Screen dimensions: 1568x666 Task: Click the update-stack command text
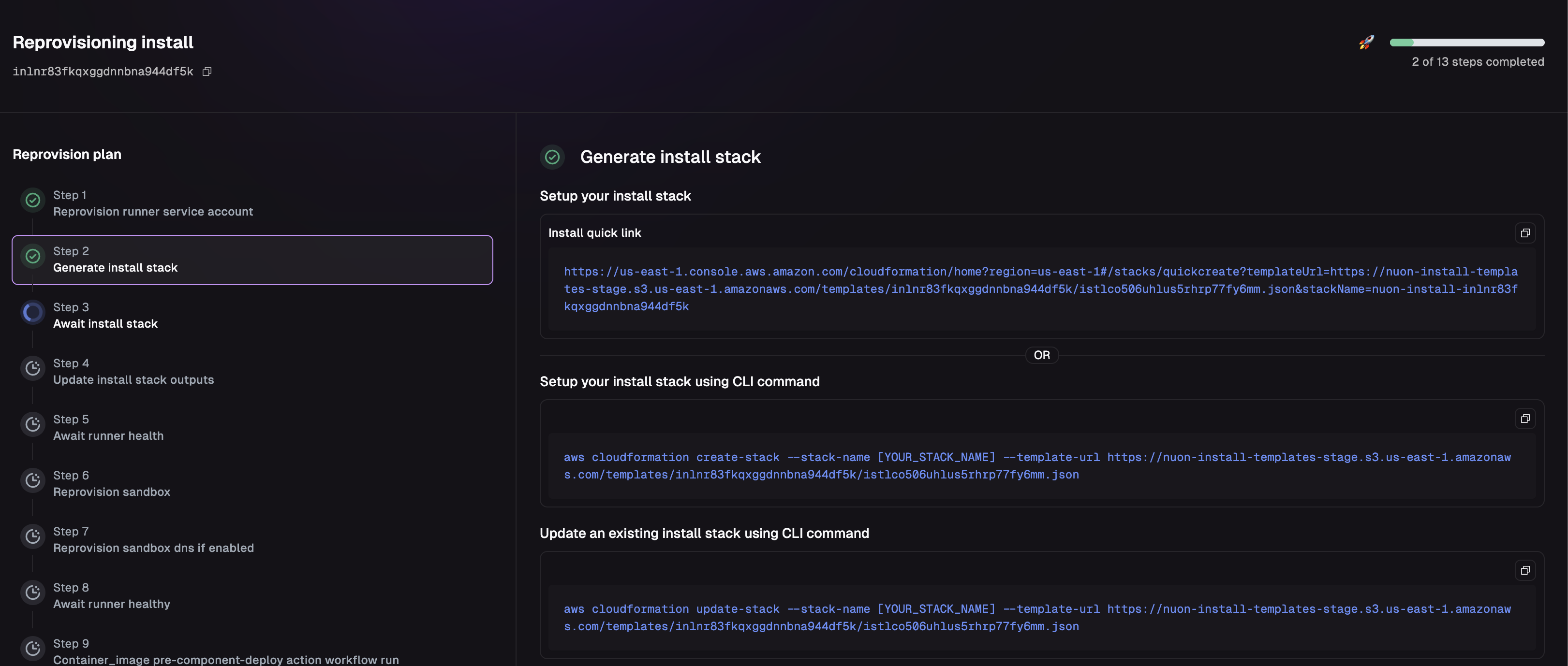[1037, 617]
